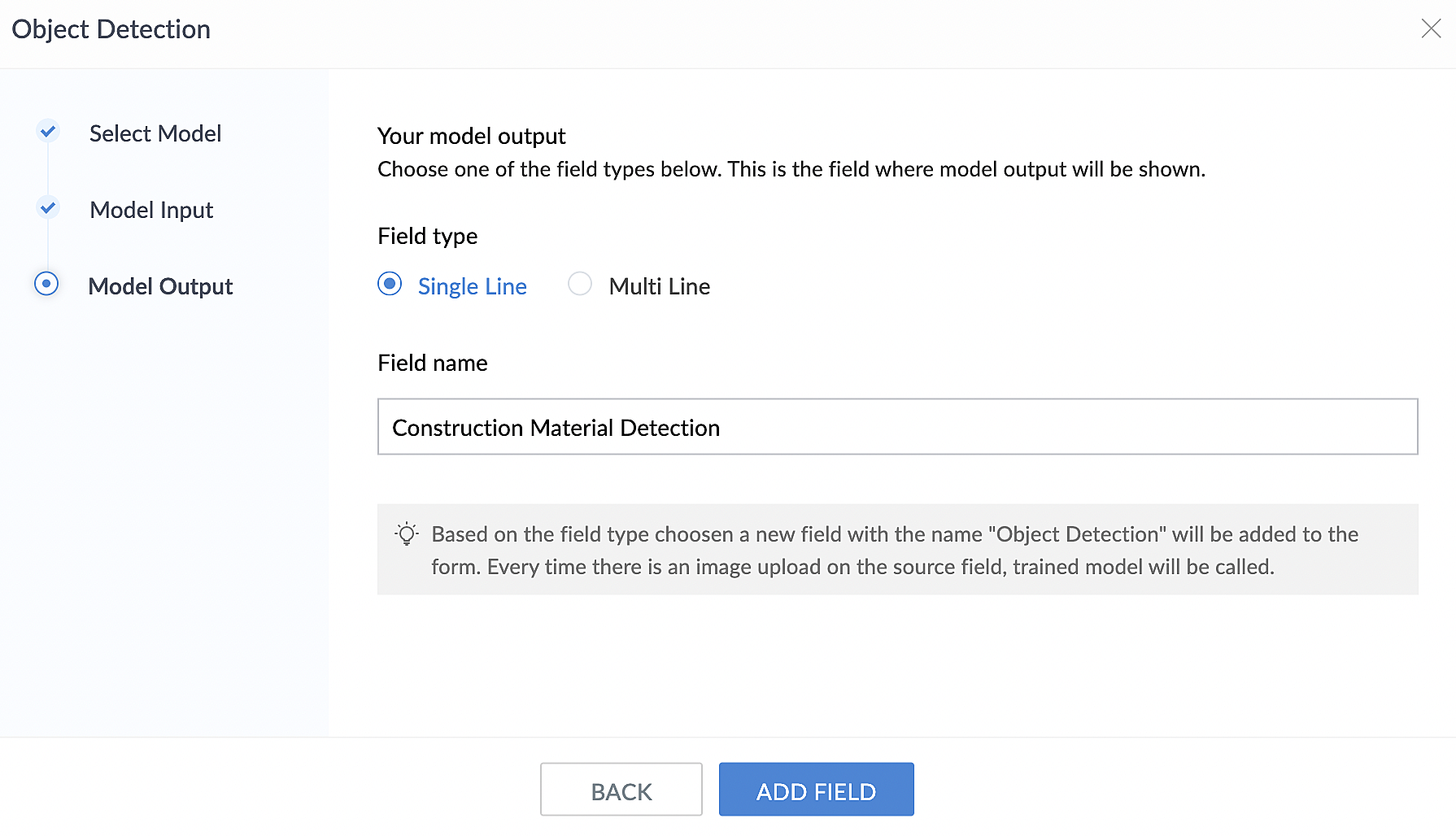1456x836 pixels.
Task: Click the Model Output step indicator icon
Action: (x=46, y=284)
